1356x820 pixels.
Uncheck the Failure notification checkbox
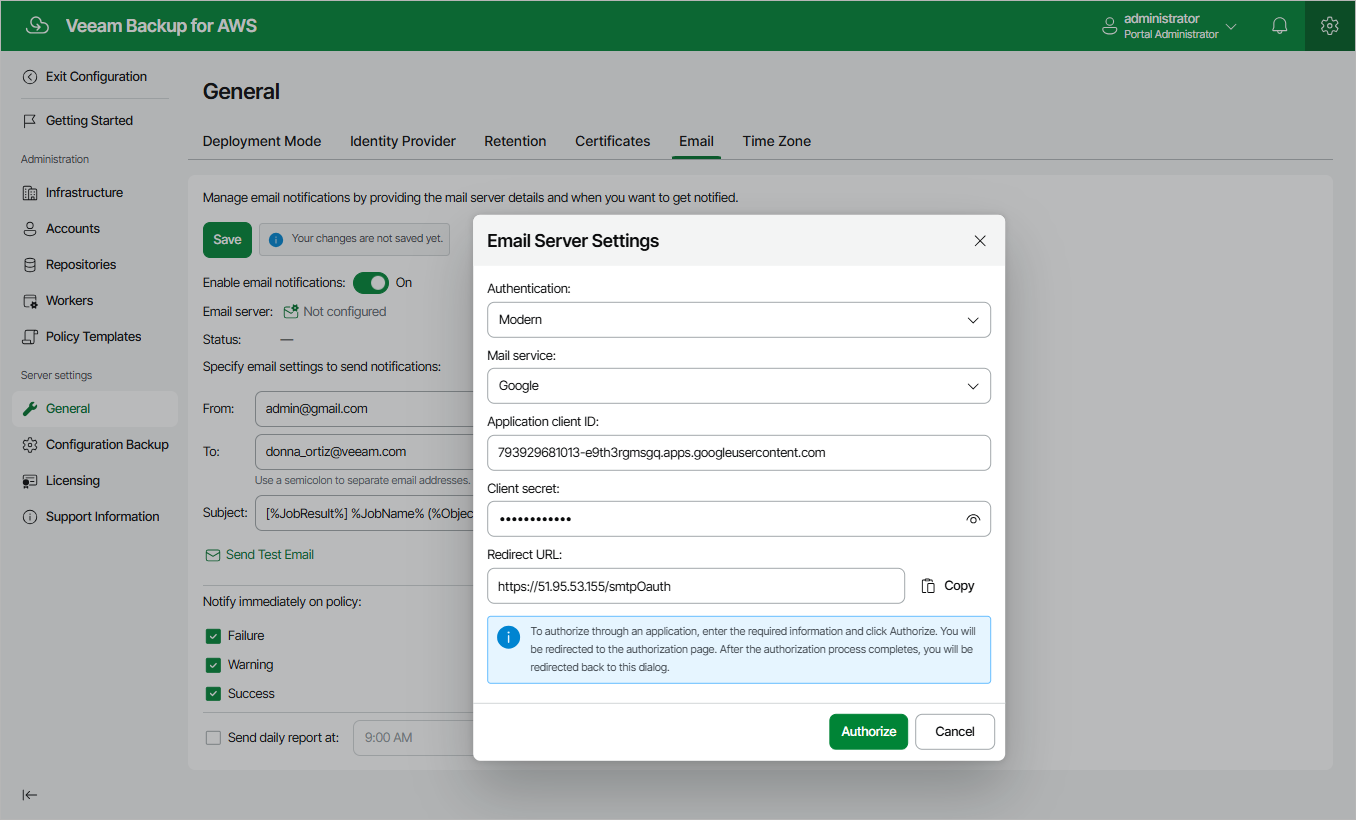click(x=213, y=636)
